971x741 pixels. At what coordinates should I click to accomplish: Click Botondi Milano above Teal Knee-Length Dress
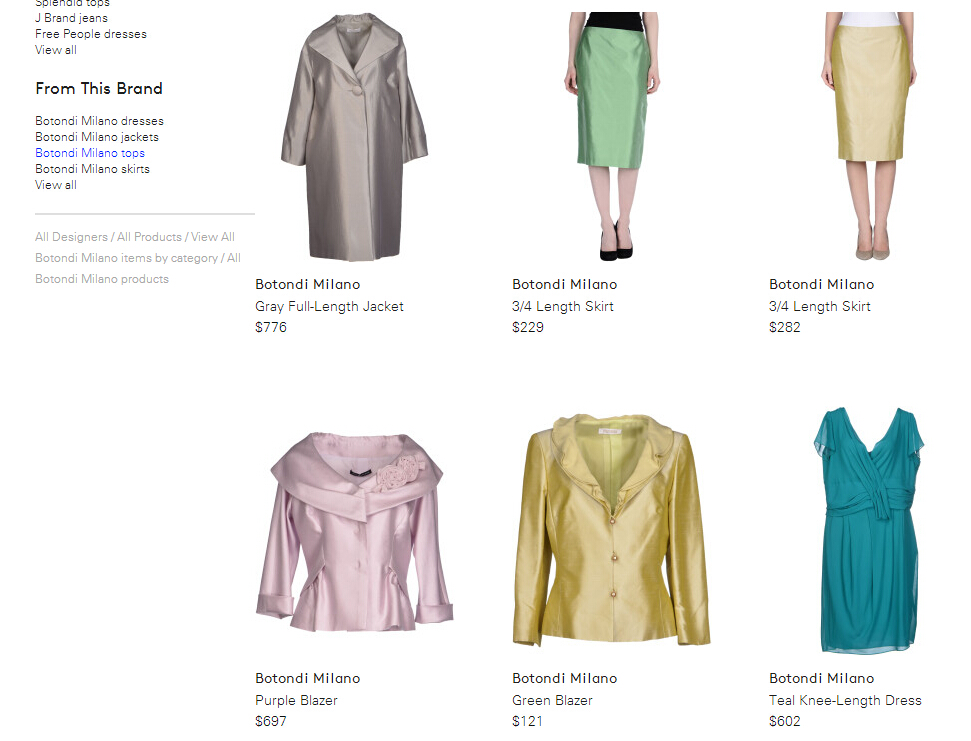tap(822, 678)
